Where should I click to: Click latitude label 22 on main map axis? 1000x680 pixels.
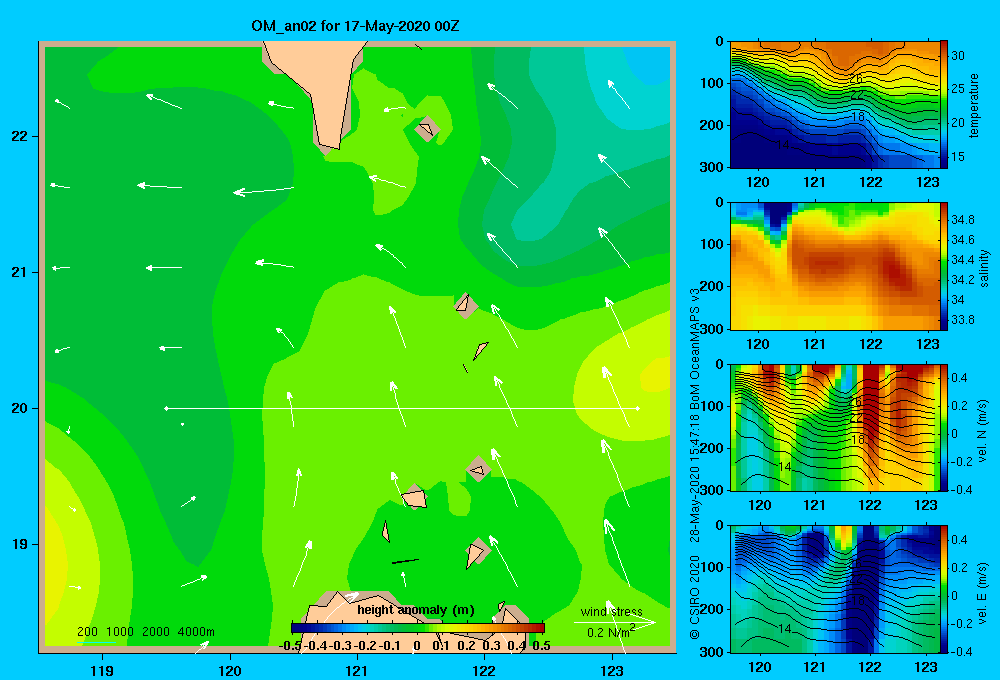20,136
